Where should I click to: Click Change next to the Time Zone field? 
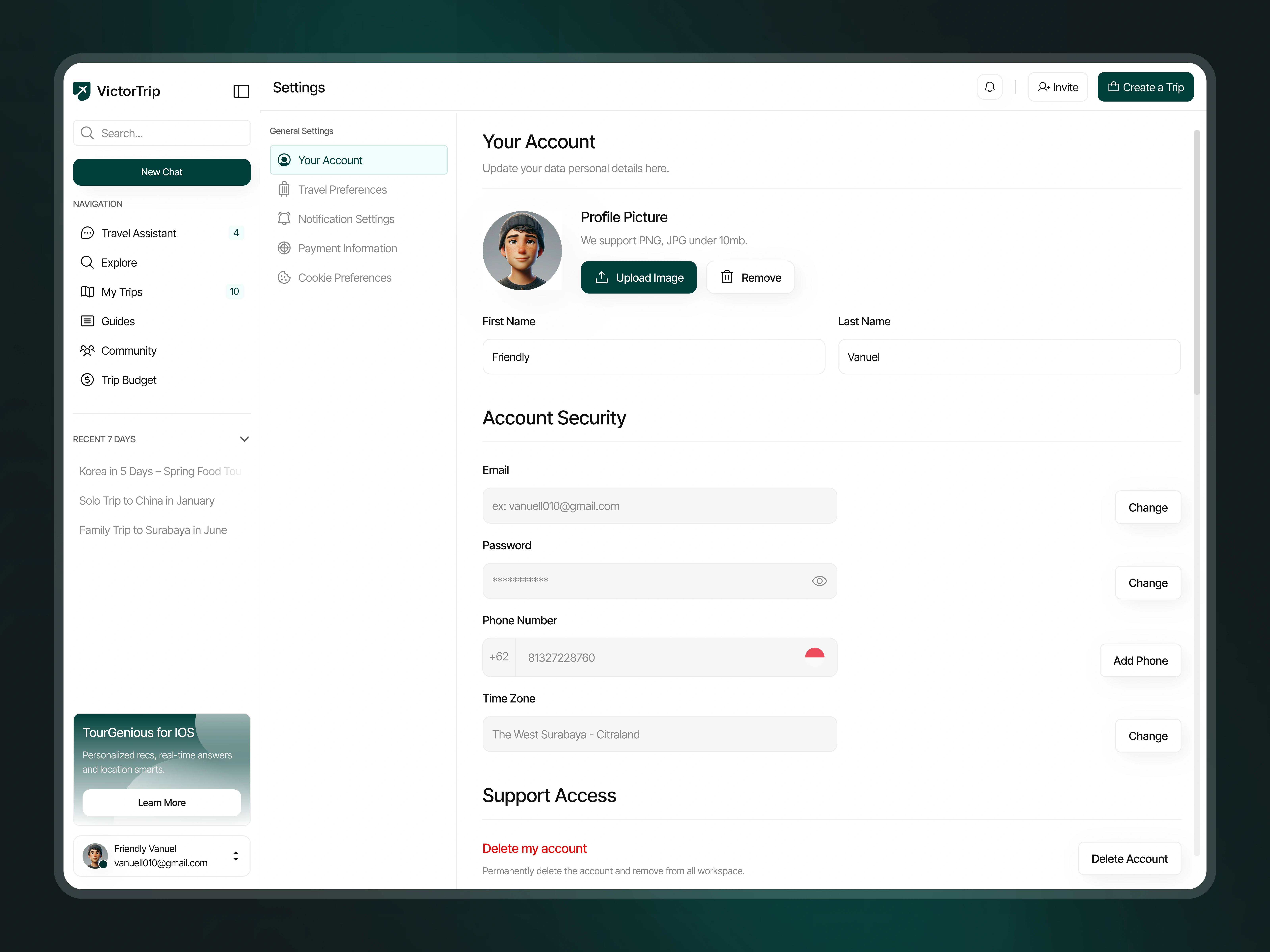click(x=1148, y=736)
